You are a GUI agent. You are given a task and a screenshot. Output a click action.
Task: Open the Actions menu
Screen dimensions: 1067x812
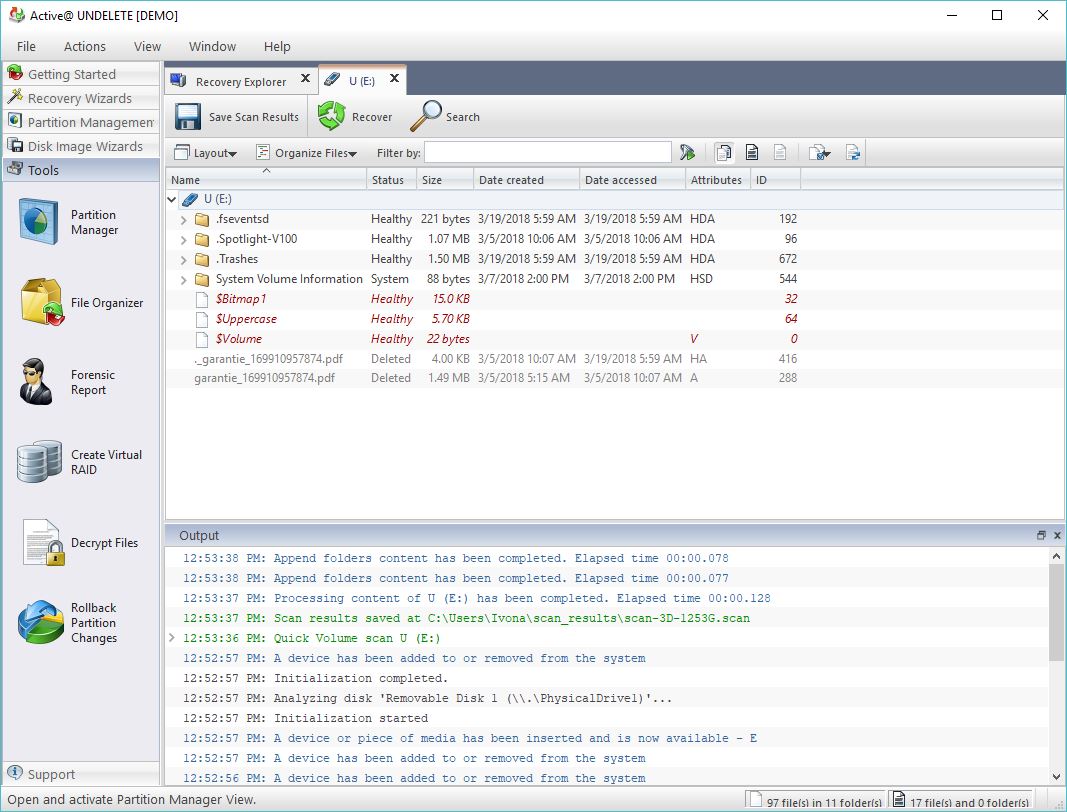pos(84,46)
